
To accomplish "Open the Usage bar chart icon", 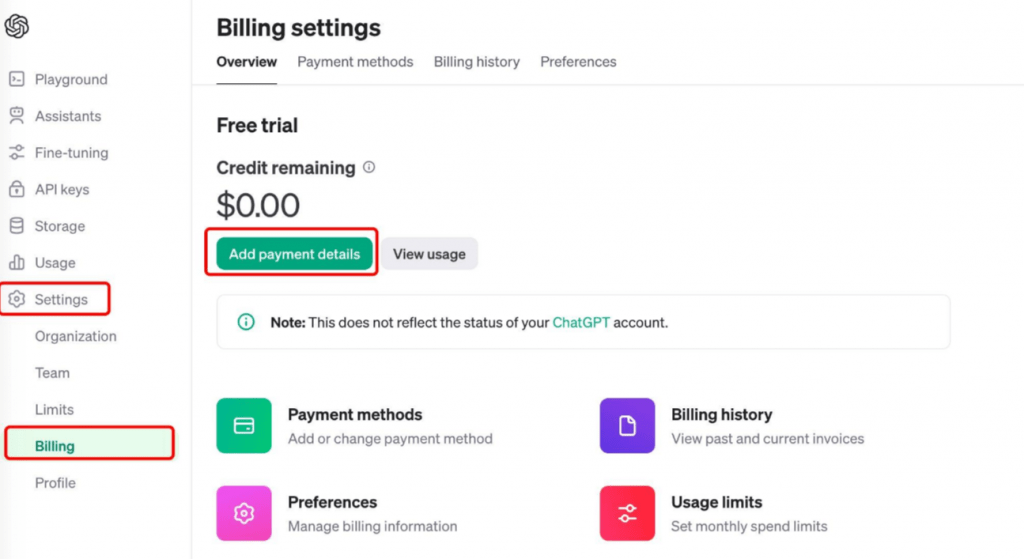I will (17, 263).
